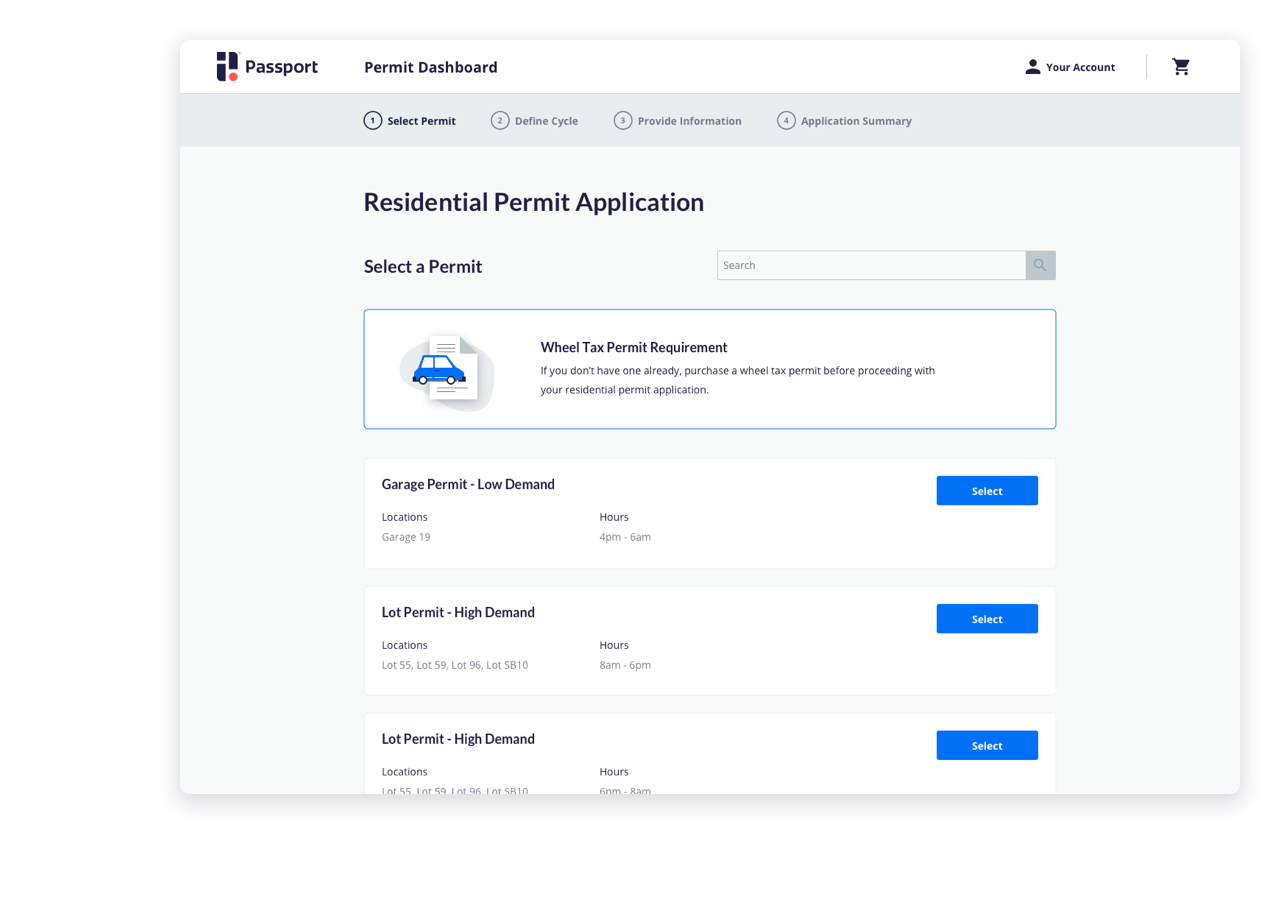Click the wheel tax car illustration icon
This screenshot has width=1280, height=900.
pos(446,369)
